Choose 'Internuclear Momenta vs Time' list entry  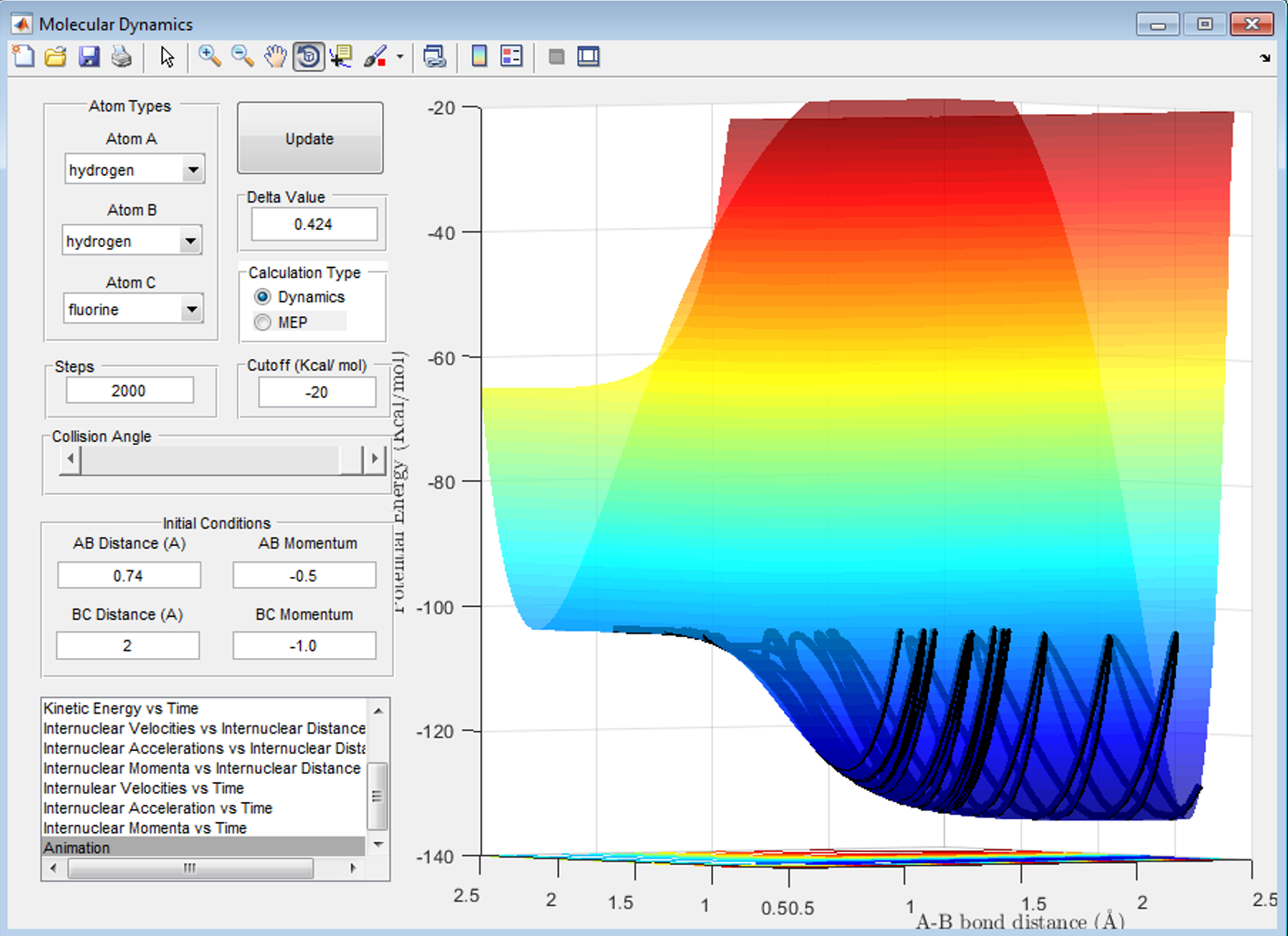[145, 828]
